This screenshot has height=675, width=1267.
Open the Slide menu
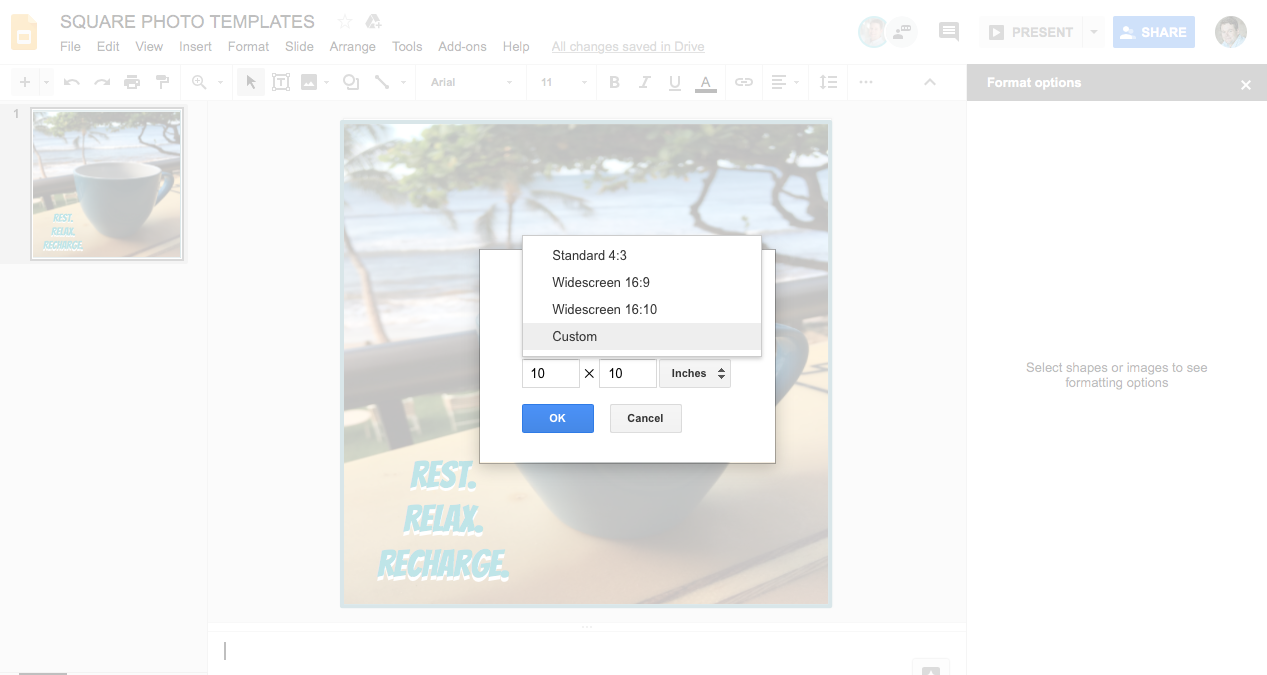[x=299, y=46]
